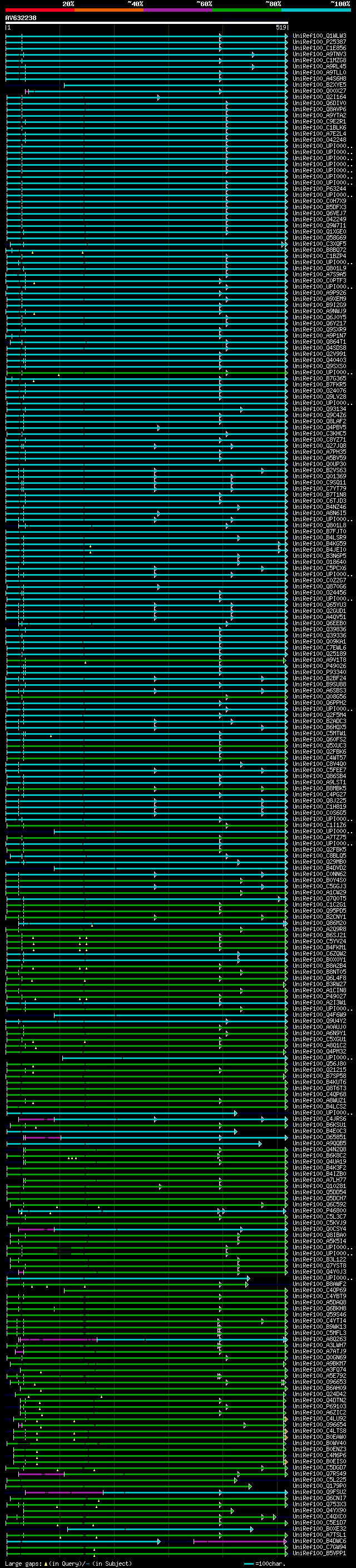Image resolution: width=356 pixels, height=1568 pixels.
Task: Click label UniRef100_P46800
Action: [x=319, y=1211]
